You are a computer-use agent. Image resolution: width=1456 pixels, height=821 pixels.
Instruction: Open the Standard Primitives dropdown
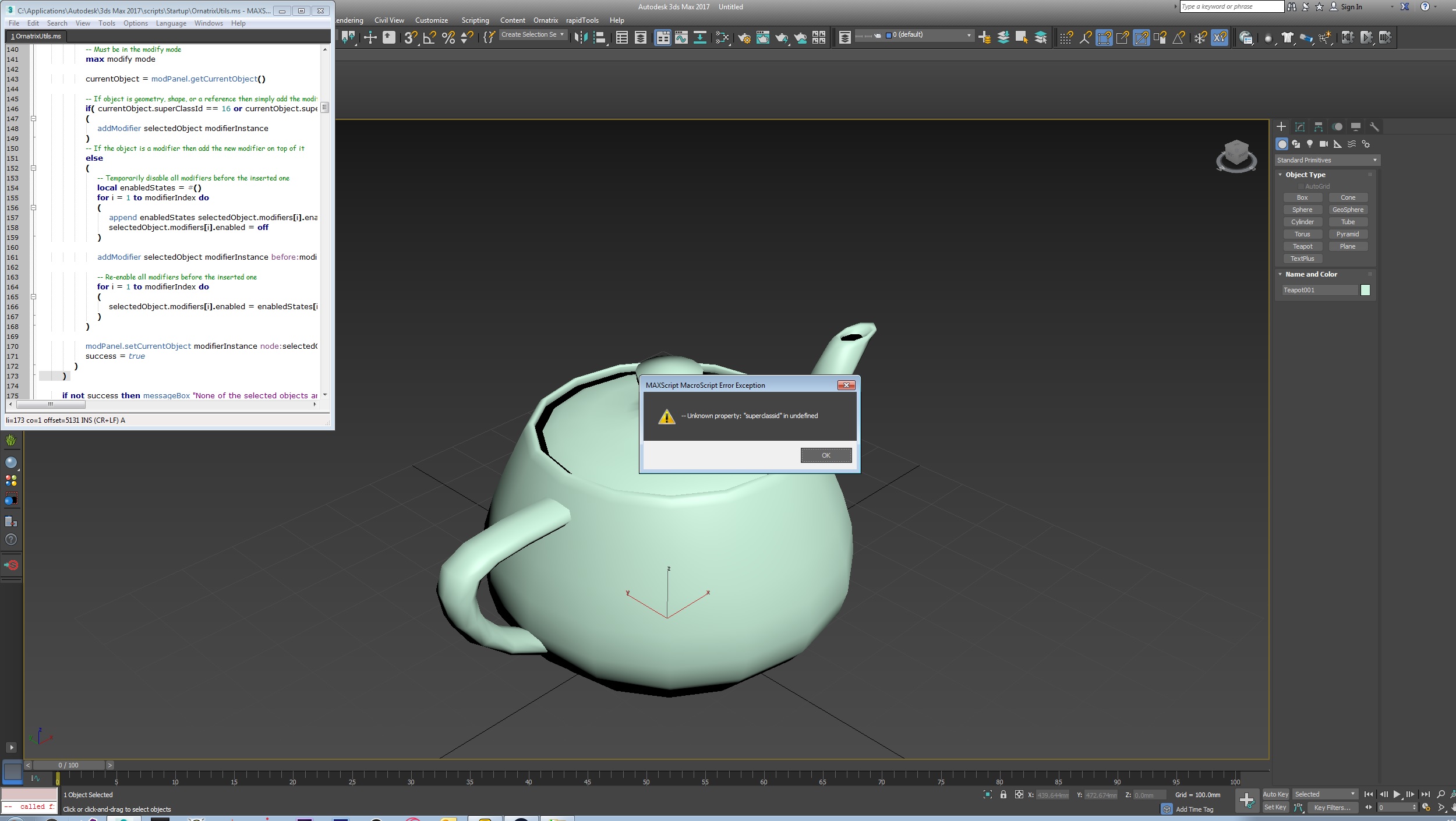point(1327,160)
